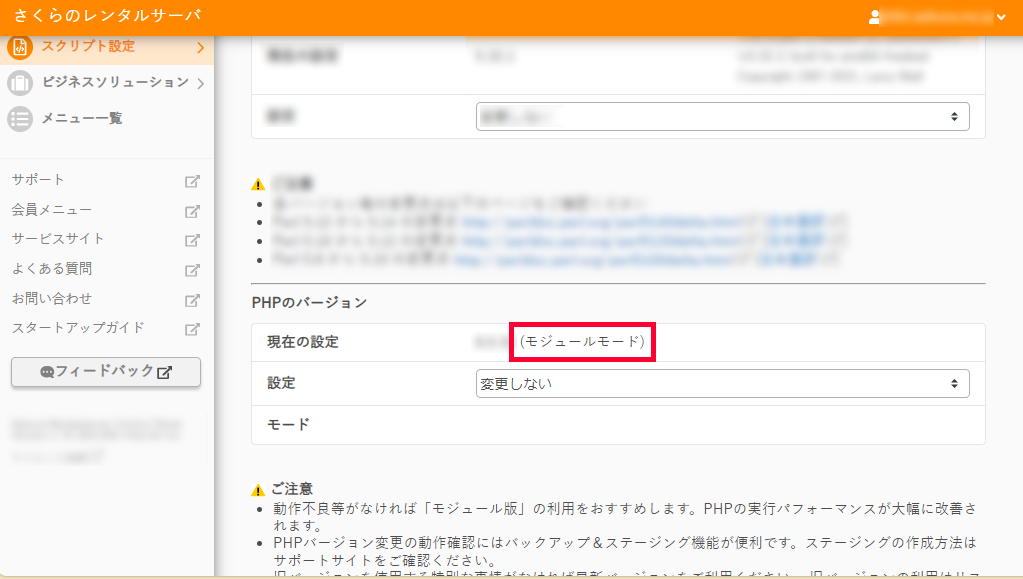
Task: Click the スクリプト設定 script file icon
Action: (x=20, y=47)
